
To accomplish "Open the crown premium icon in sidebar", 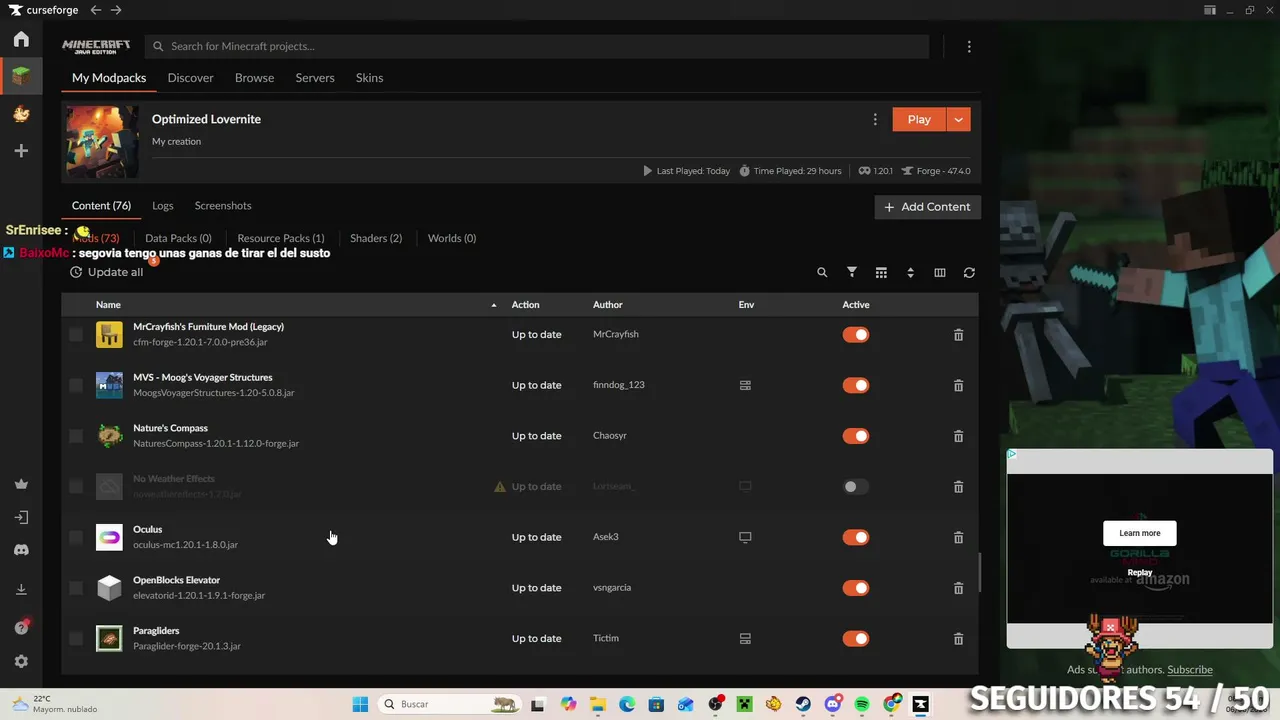I will coord(21,484).
